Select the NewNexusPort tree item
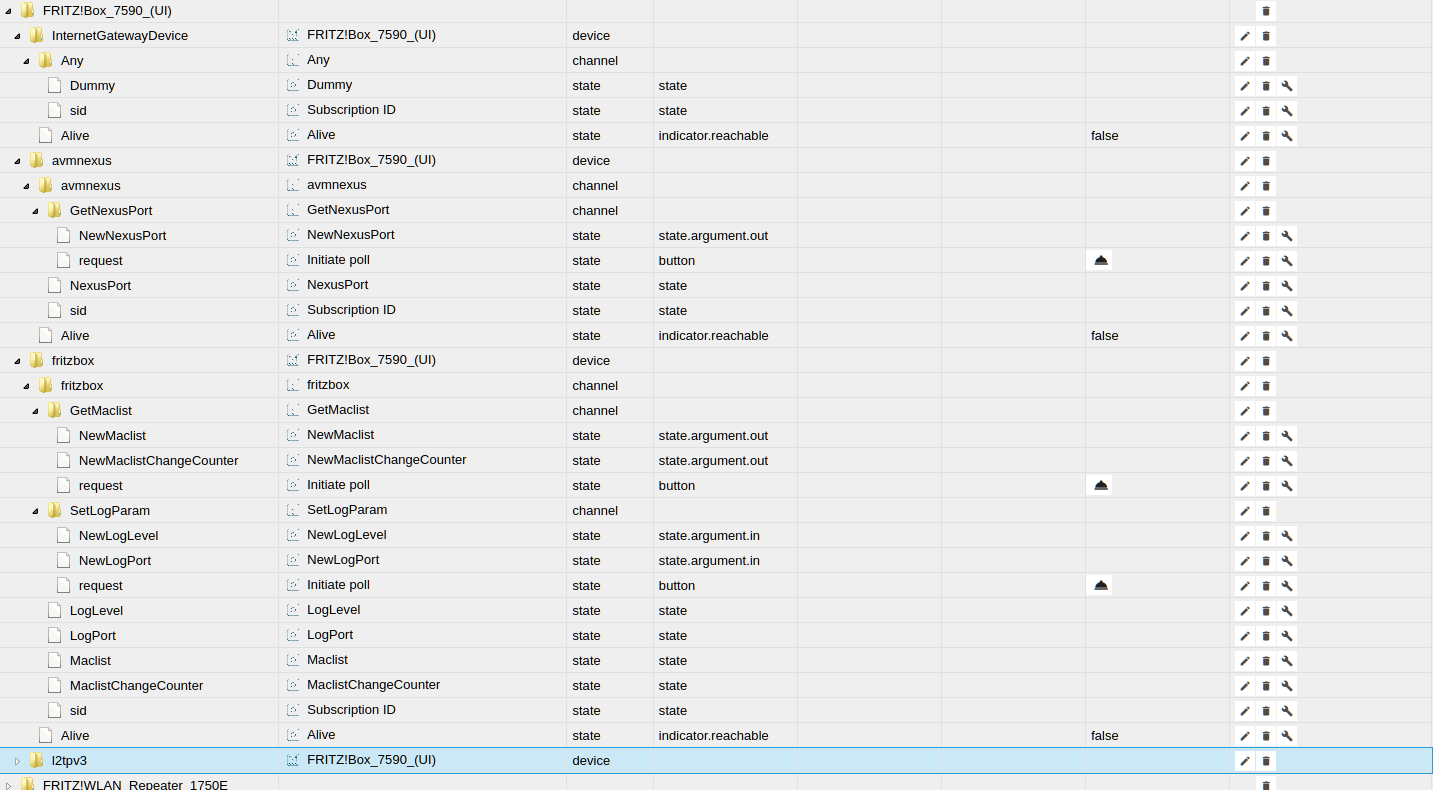Screen dimensions: 1433x790 [122, 236]
